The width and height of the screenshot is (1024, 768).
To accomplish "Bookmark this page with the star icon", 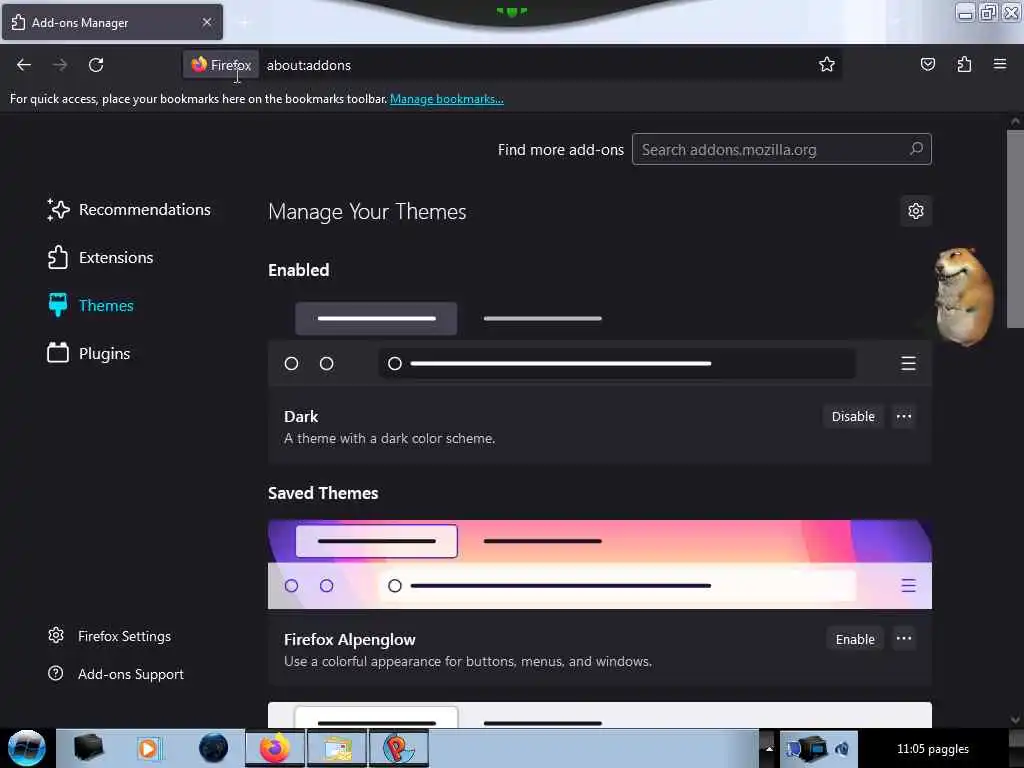I will tap(827, 64).
